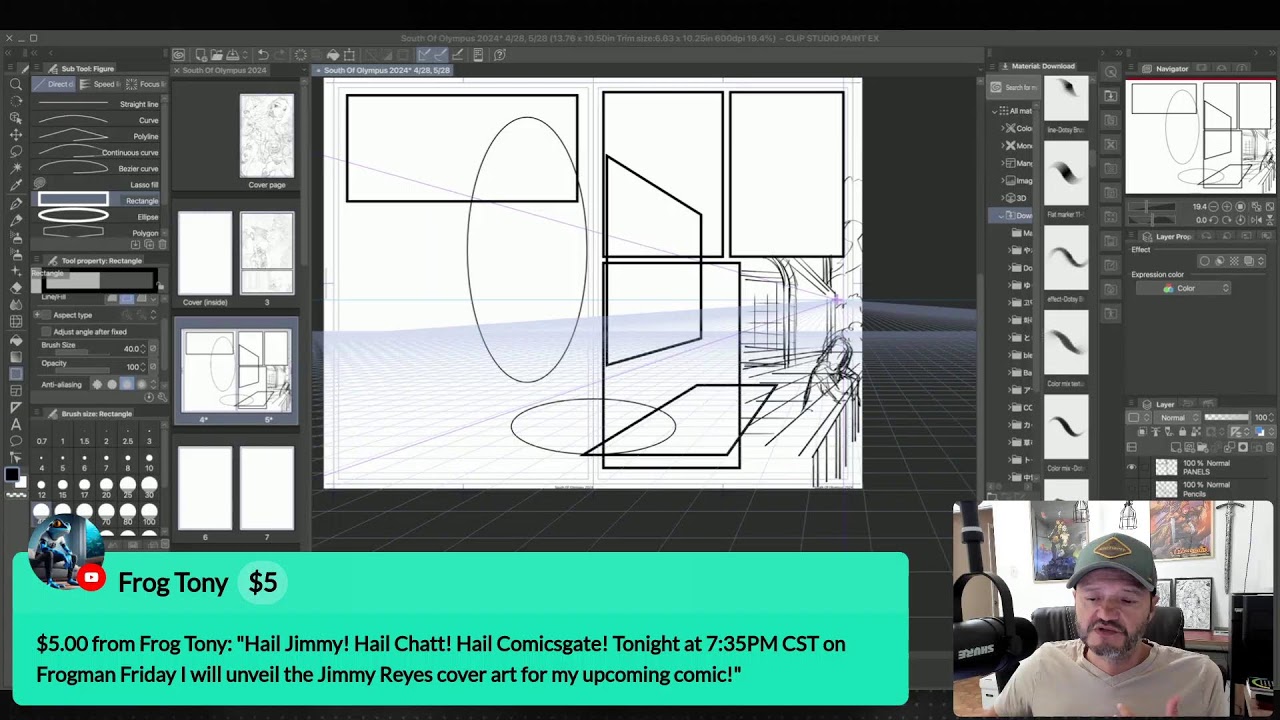Duplicate the sub tool icon

[148, 244]
